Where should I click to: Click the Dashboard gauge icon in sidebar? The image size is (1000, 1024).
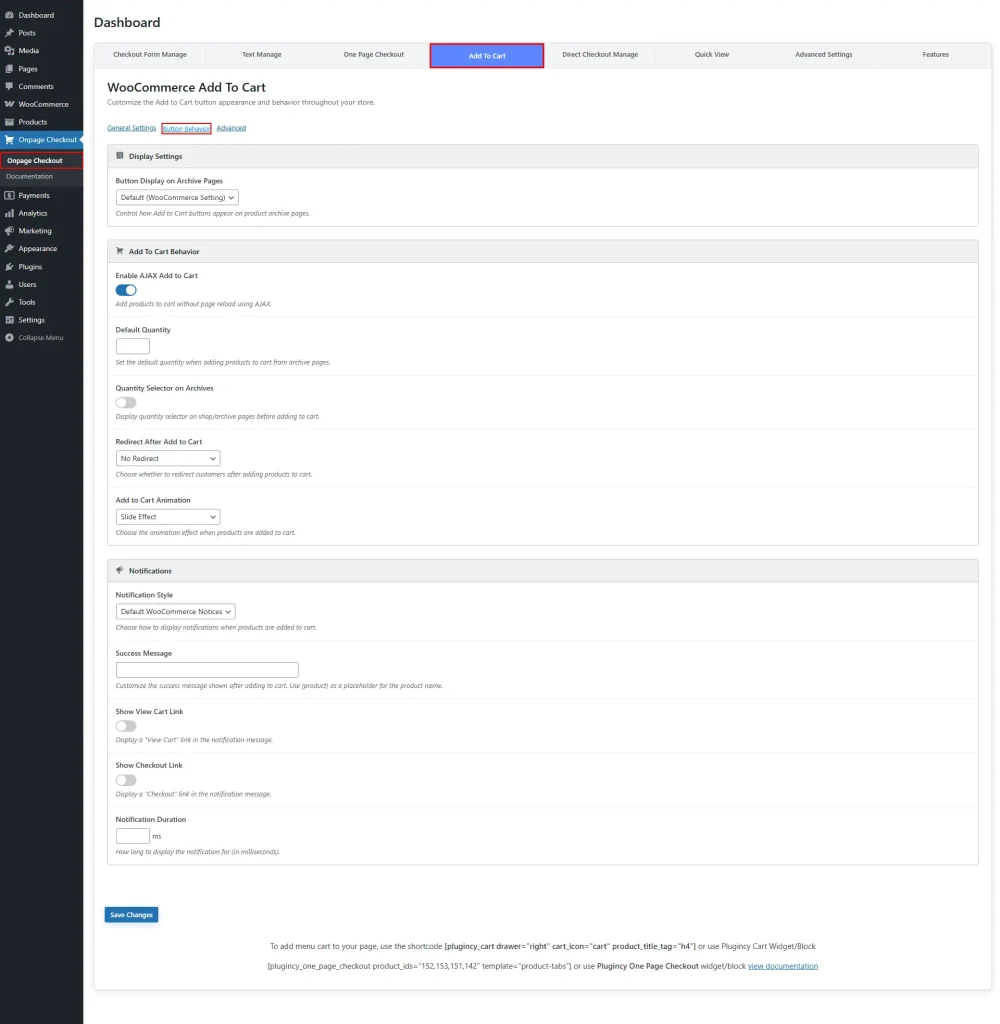(x=9, y=15)
